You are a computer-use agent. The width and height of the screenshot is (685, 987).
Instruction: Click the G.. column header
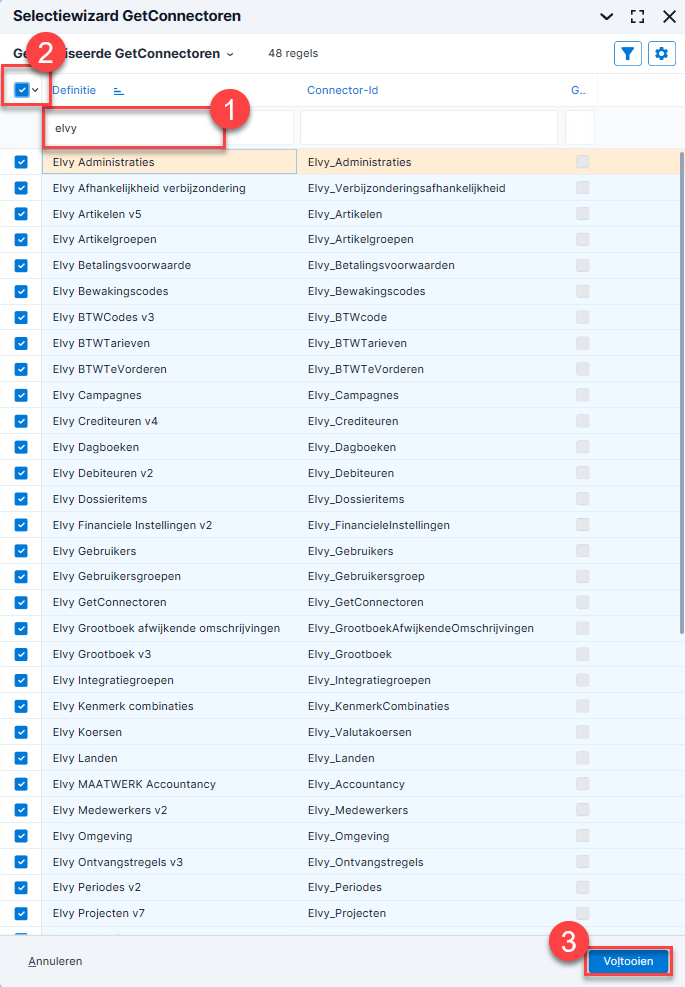(x=579, y=90)
